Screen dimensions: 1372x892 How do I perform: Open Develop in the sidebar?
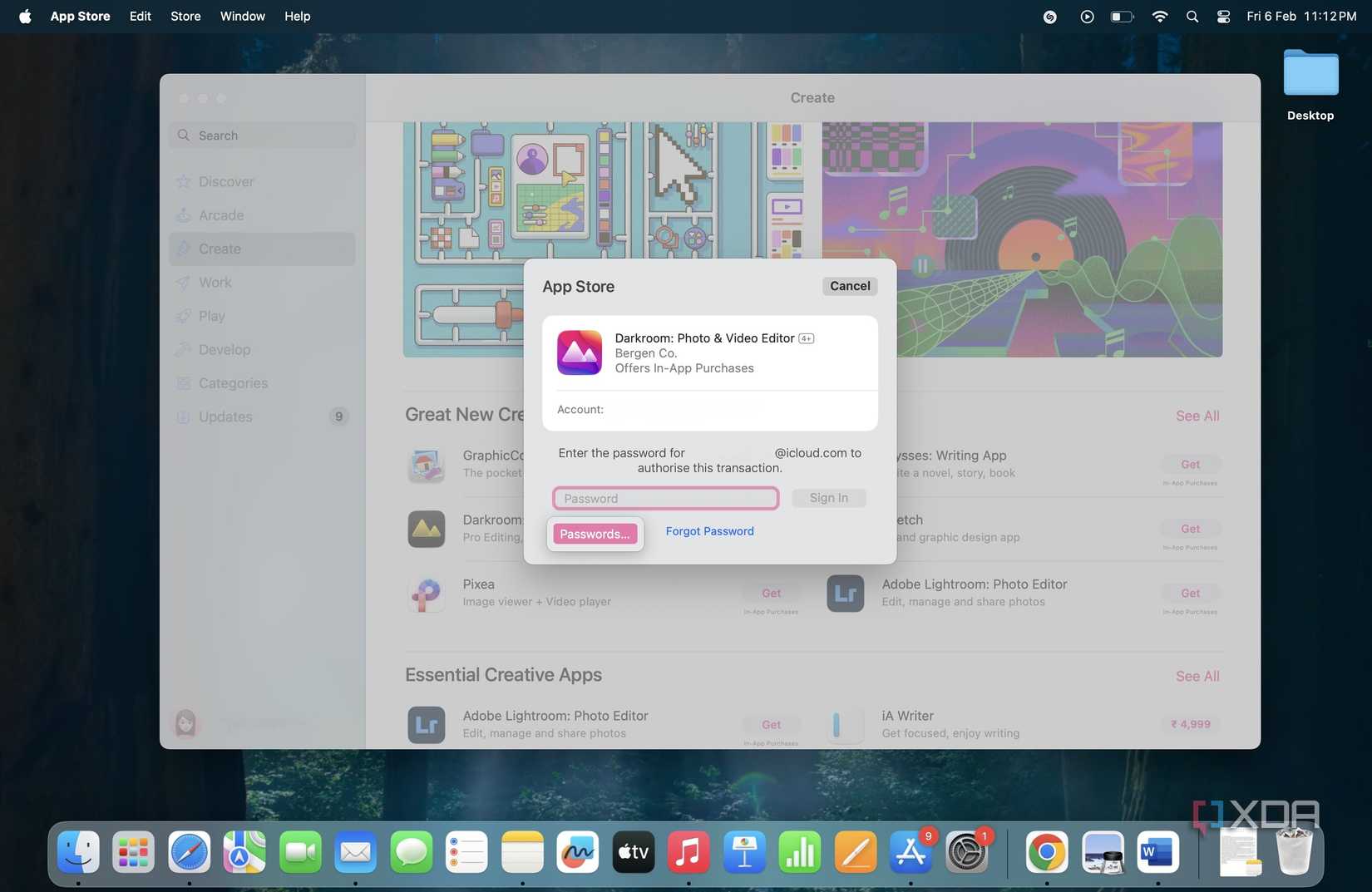tap(262, 349)
